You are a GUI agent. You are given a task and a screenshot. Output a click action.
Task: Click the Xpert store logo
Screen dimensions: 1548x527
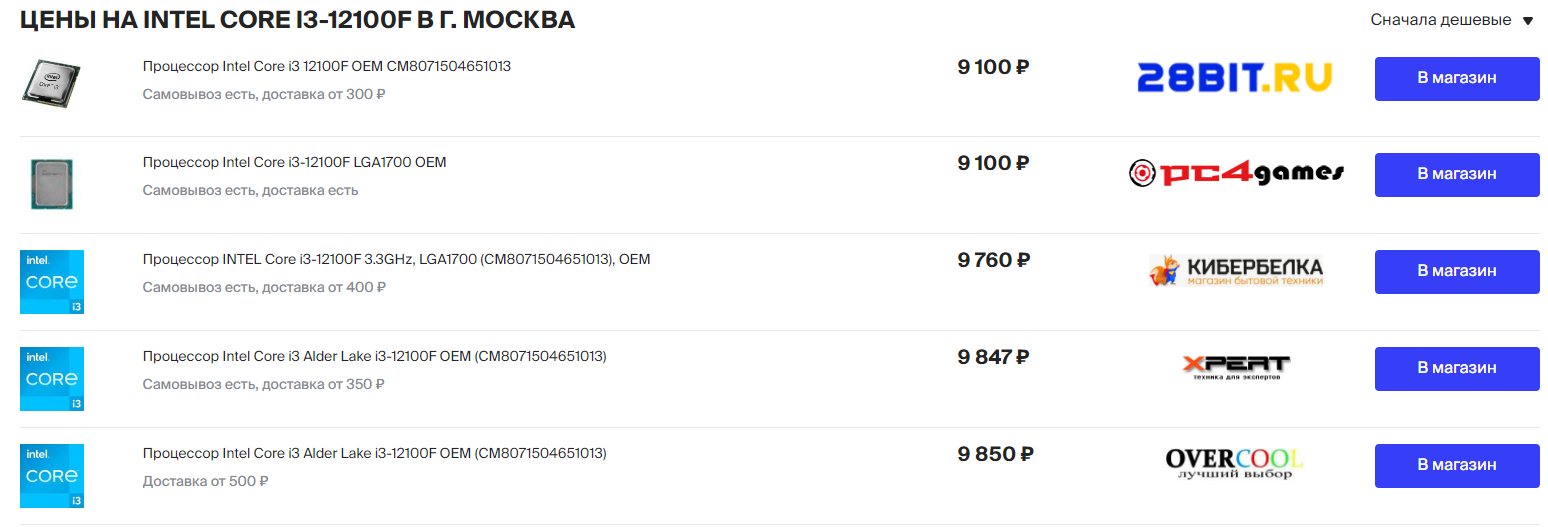tap(1236, 368)
